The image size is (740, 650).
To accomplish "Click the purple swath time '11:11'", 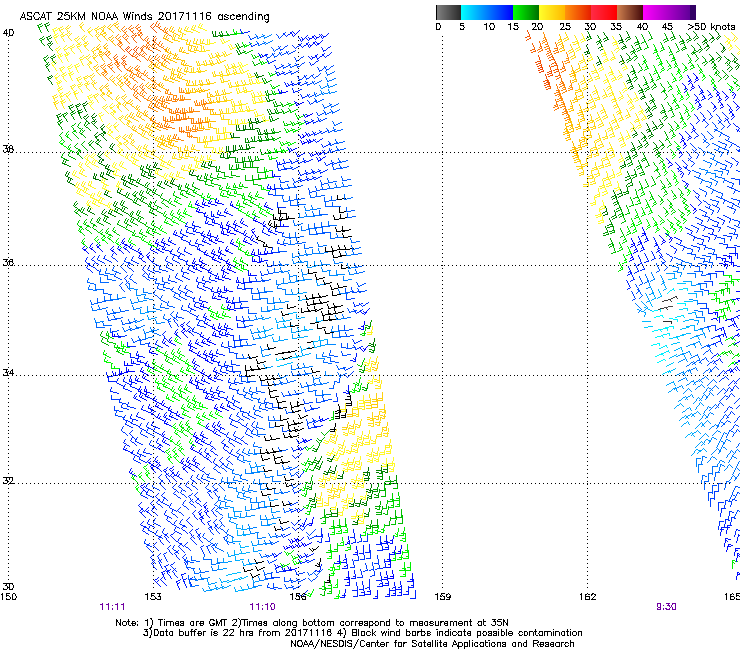I will [x=112, y=607].
